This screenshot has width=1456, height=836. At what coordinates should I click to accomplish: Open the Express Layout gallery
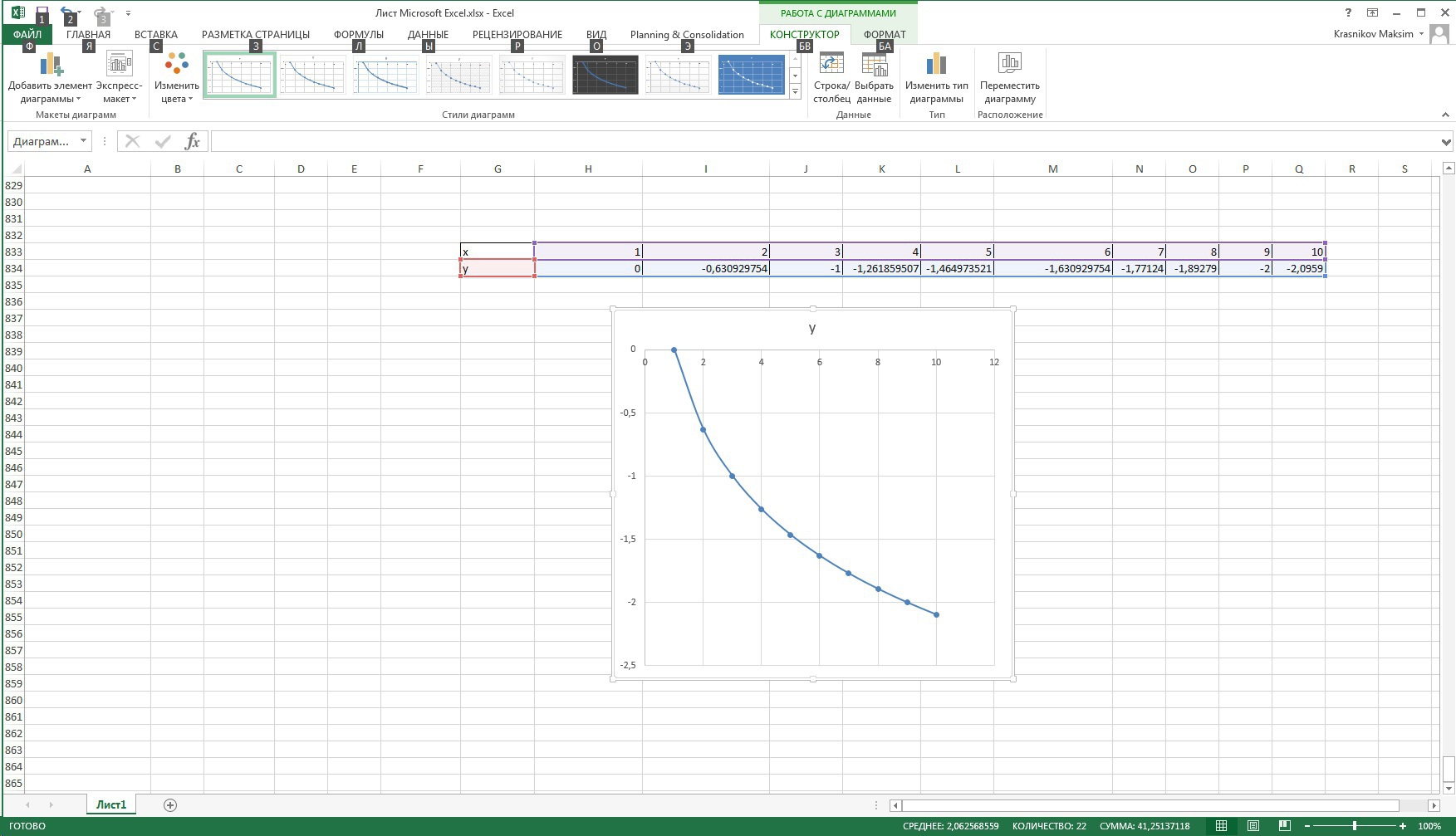[x=119, y=65]
